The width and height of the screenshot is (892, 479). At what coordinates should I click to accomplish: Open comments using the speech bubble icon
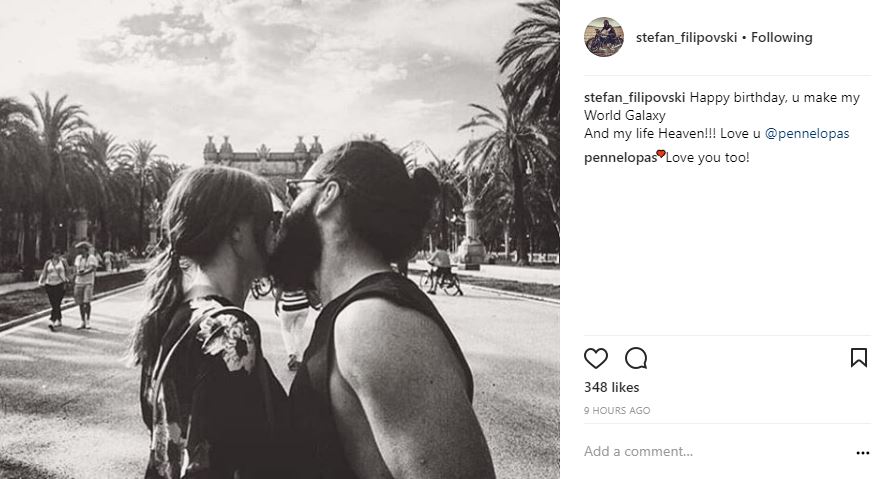click(636, 358)
